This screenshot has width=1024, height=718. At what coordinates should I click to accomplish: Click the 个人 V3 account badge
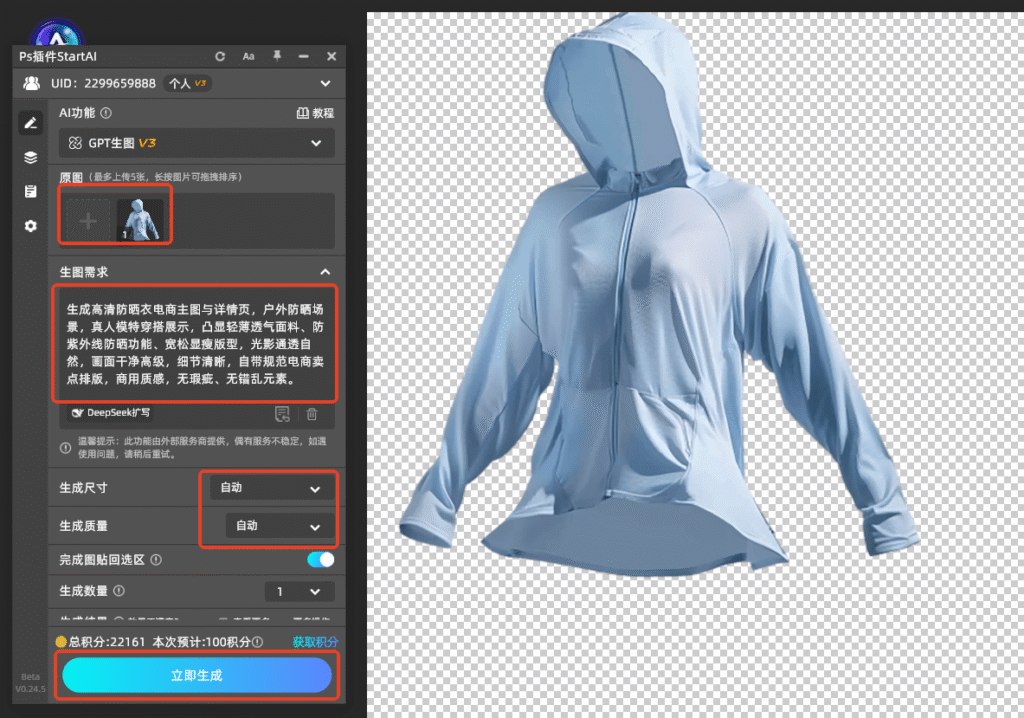tap(188, 84)
